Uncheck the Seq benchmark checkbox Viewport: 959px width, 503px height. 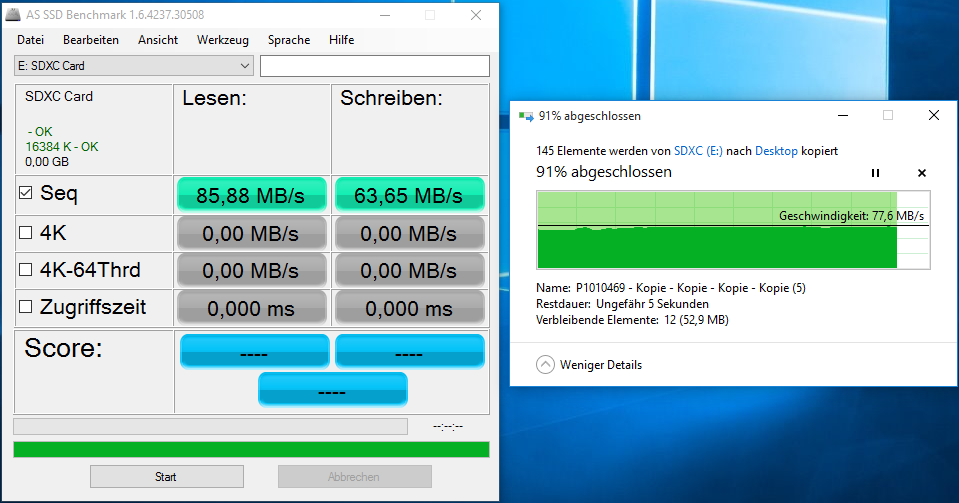coord(26,193)
